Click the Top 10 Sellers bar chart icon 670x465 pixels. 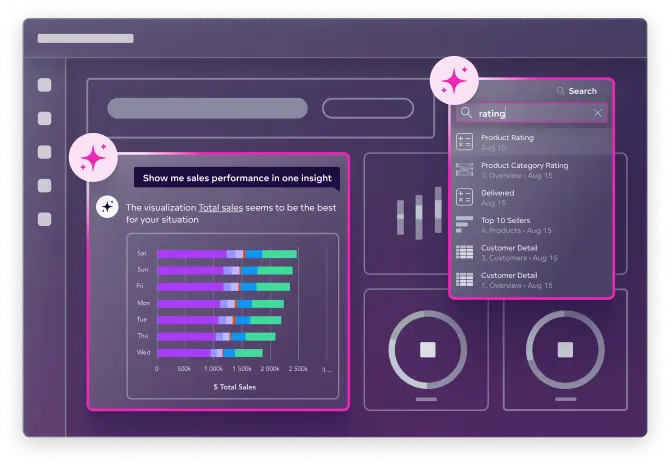point(464,224)
